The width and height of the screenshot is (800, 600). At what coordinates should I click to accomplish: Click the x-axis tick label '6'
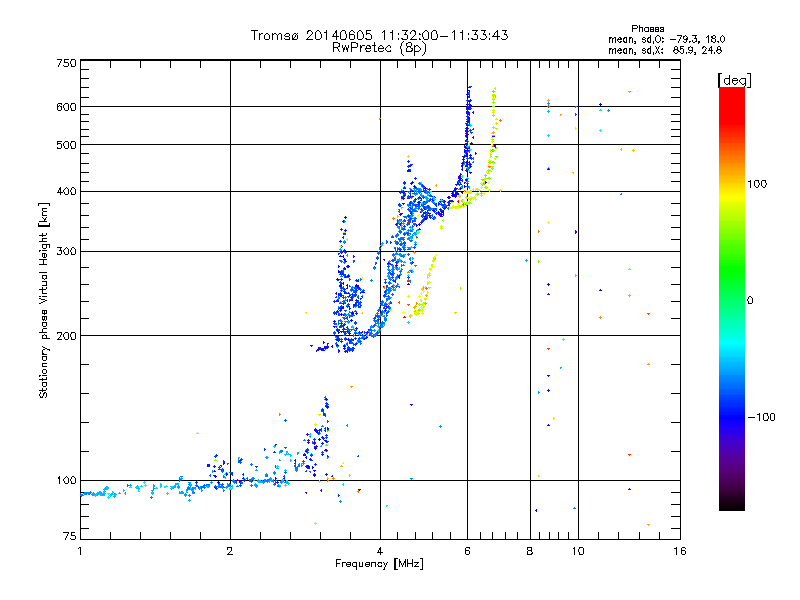point(467,551)
